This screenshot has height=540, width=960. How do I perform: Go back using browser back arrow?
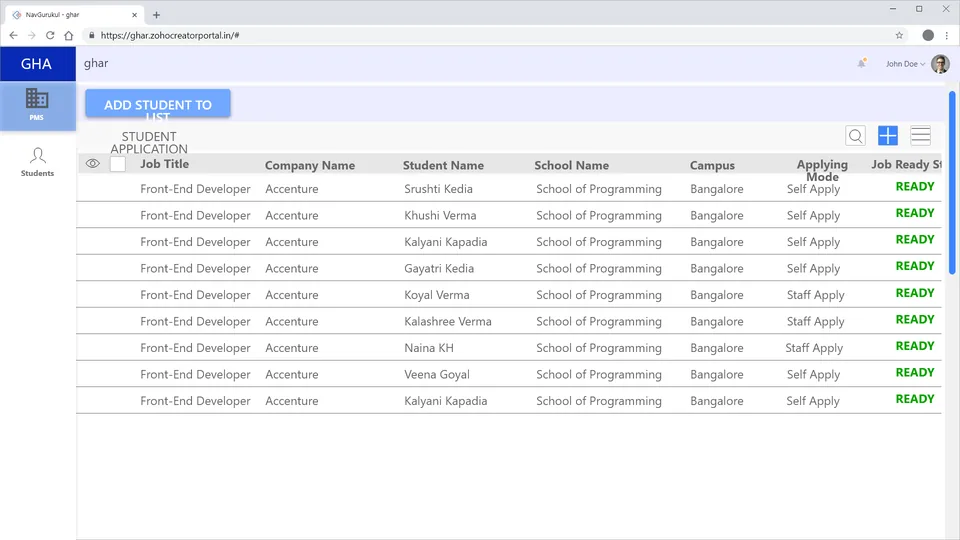point(13,36)
